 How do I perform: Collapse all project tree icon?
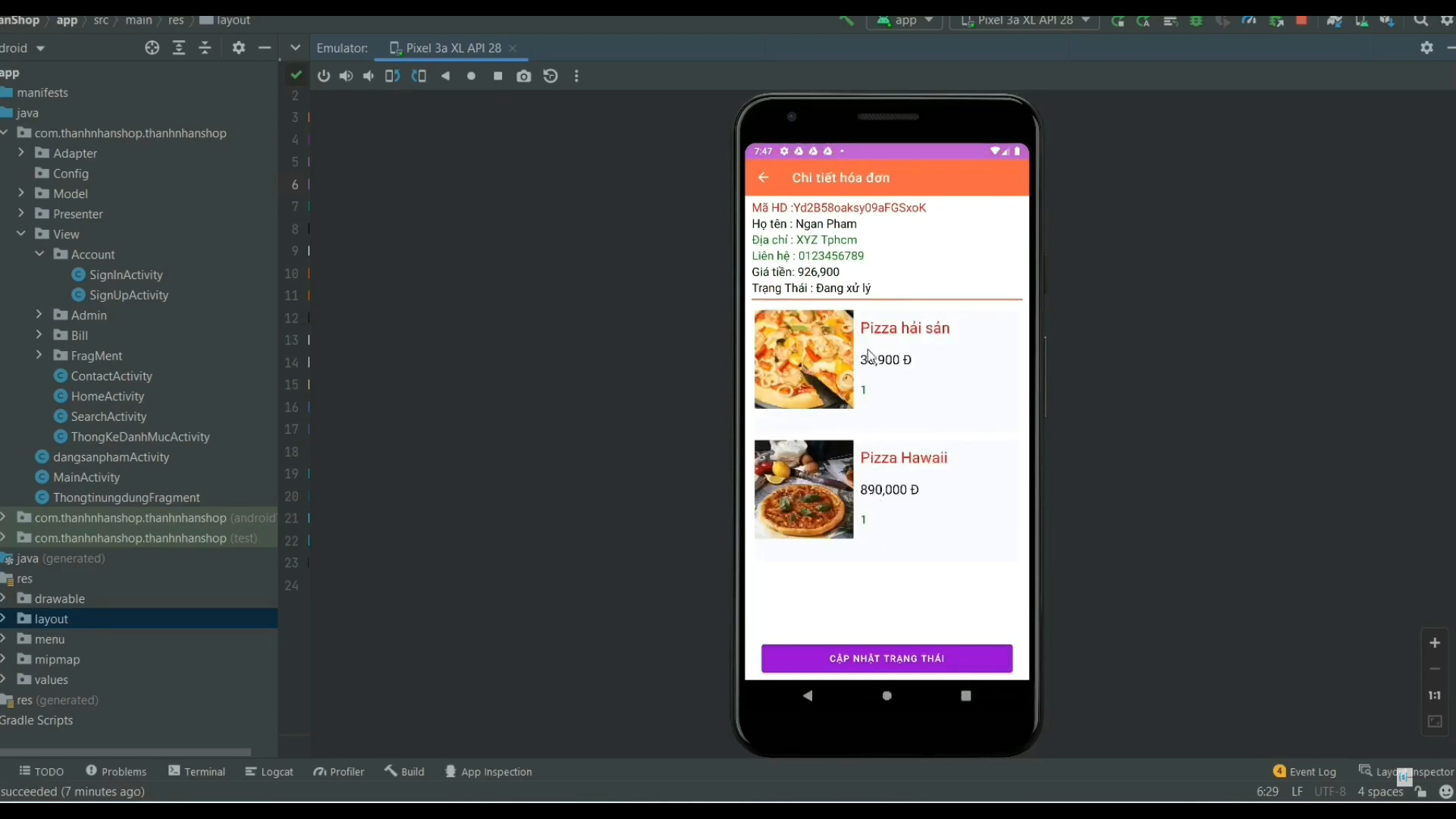point(205,48)
